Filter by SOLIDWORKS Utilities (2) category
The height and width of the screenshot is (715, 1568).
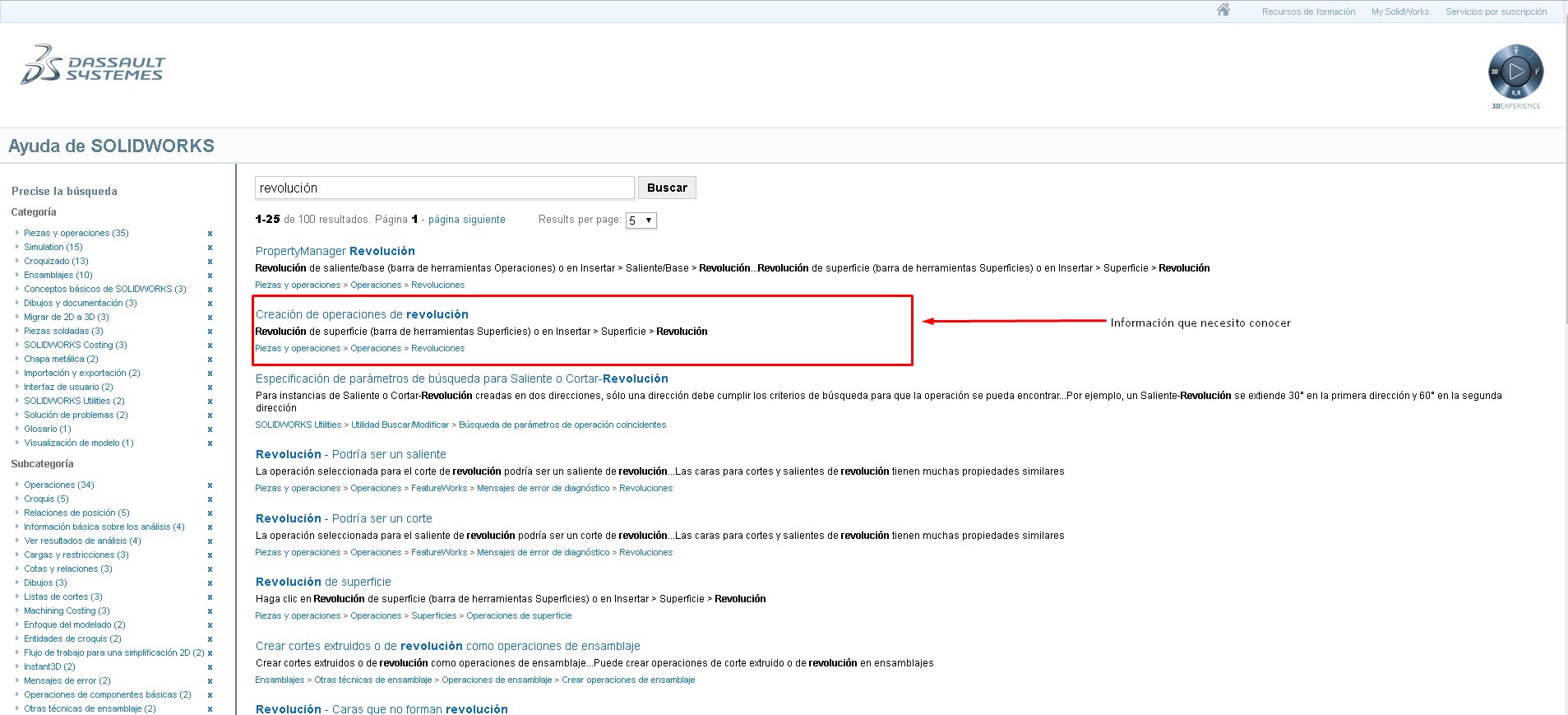point(74,401)
